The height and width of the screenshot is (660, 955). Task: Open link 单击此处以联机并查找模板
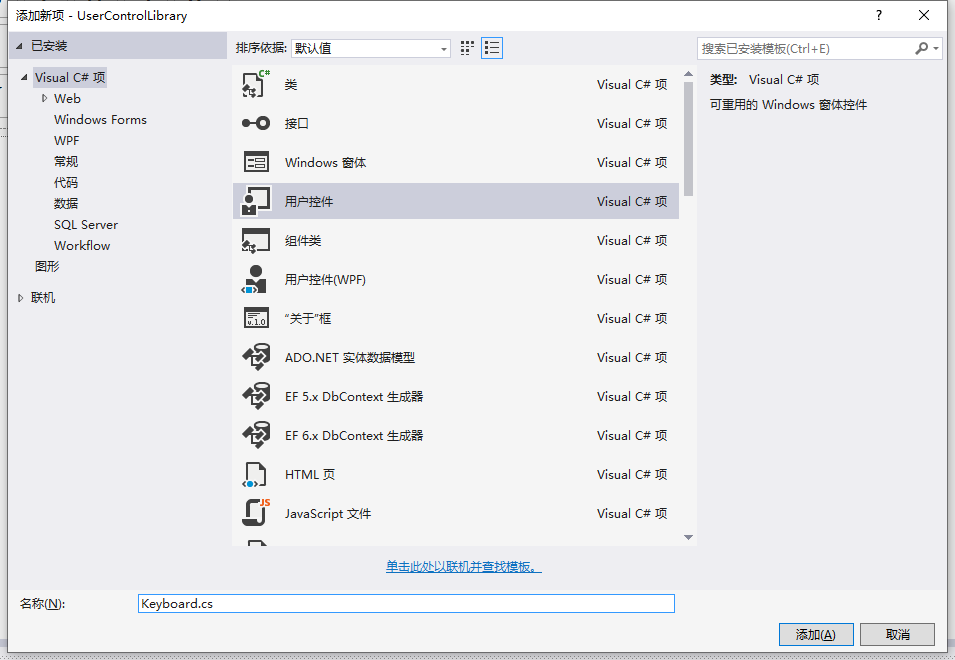coord(463,567)
